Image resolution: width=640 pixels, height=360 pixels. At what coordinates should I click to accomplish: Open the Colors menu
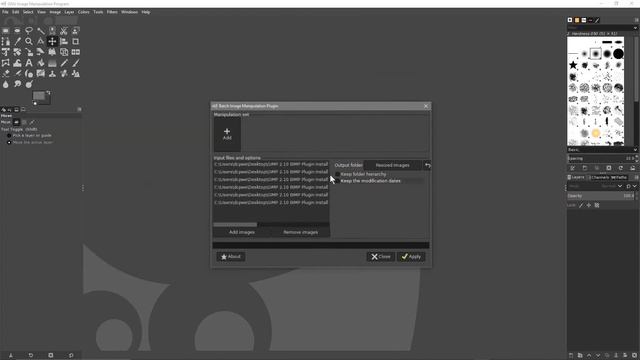[84, 12]
